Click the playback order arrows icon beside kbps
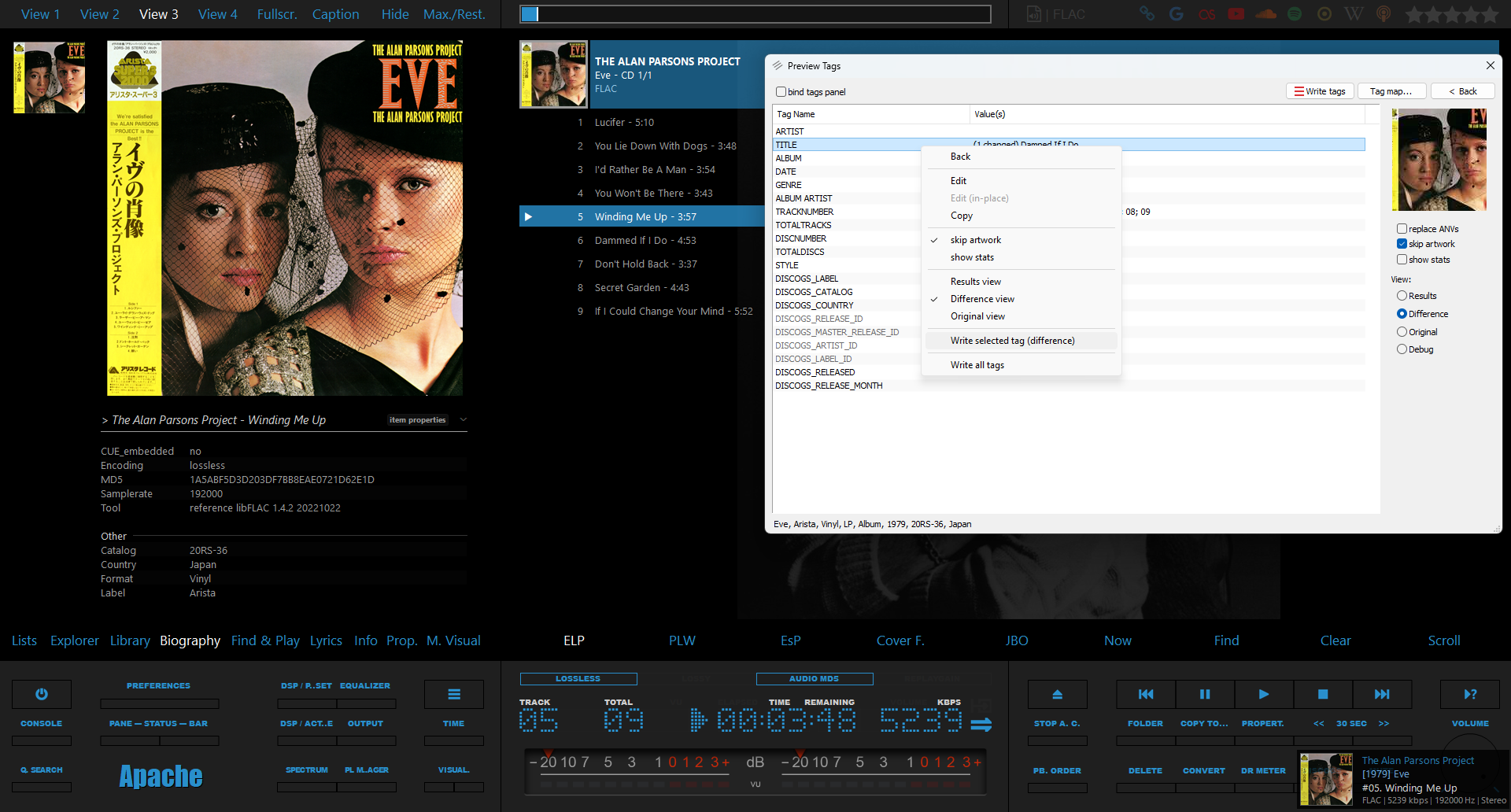 point(981,724)
